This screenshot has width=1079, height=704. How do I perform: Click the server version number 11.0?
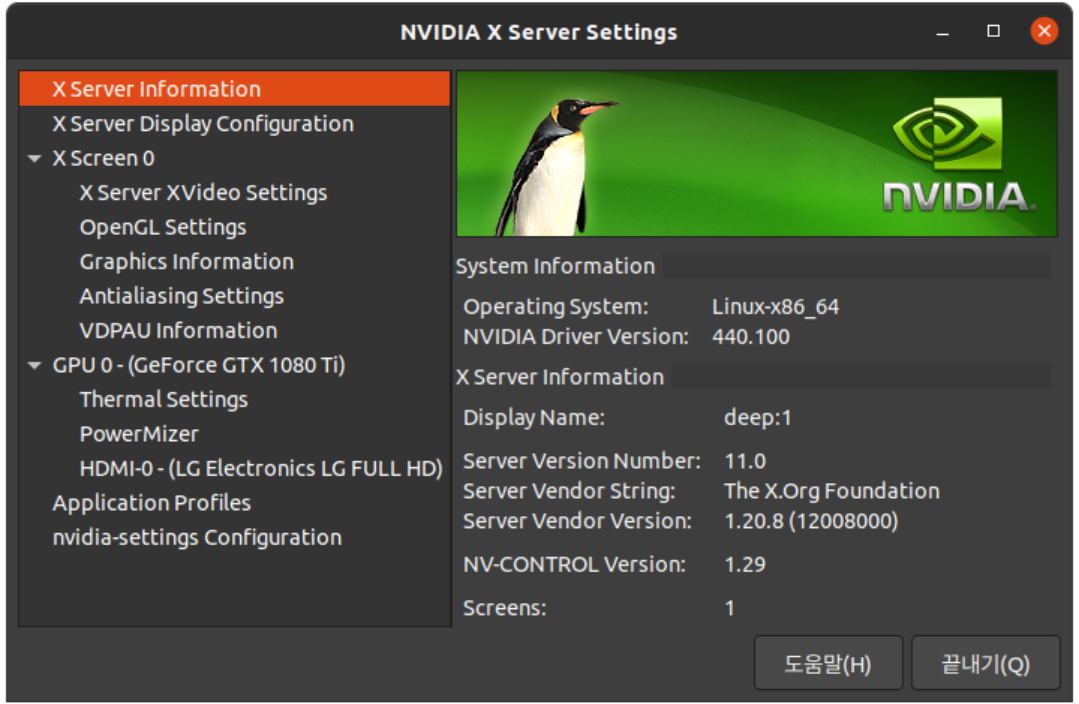click(x=745, y=460)
